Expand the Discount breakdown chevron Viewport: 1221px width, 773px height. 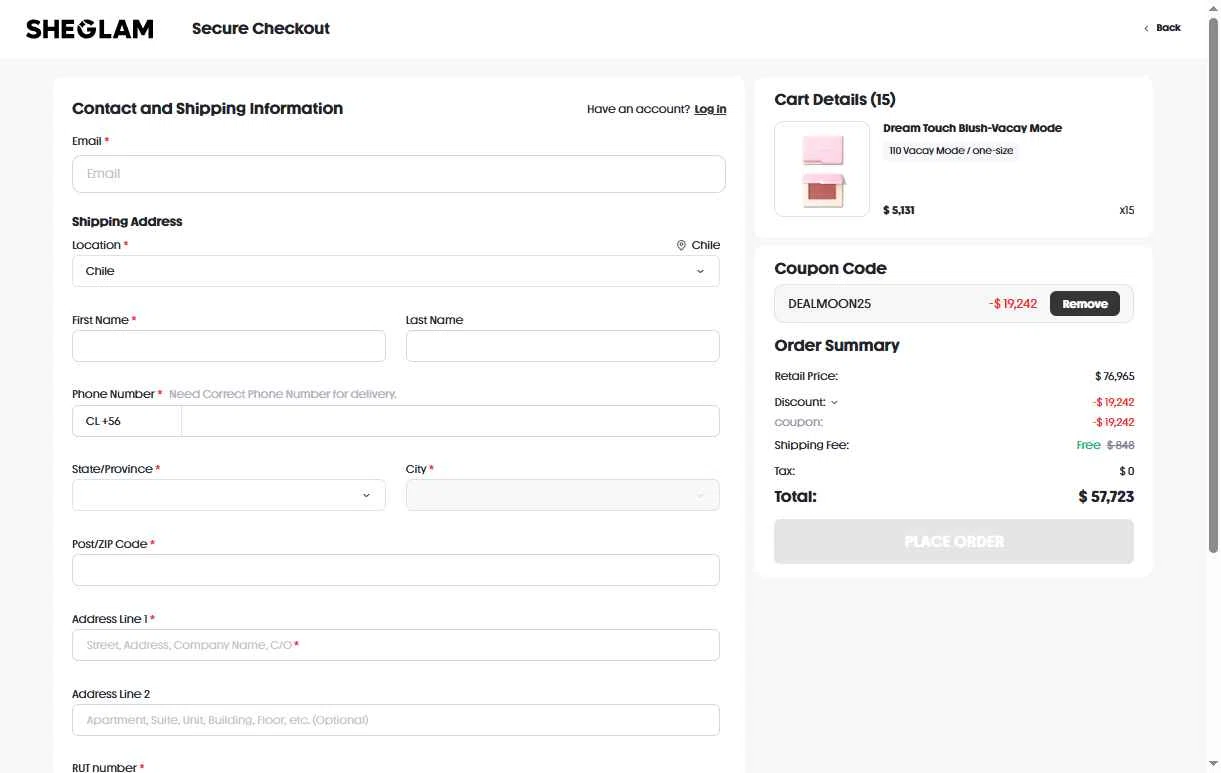[x=835, y=402]
